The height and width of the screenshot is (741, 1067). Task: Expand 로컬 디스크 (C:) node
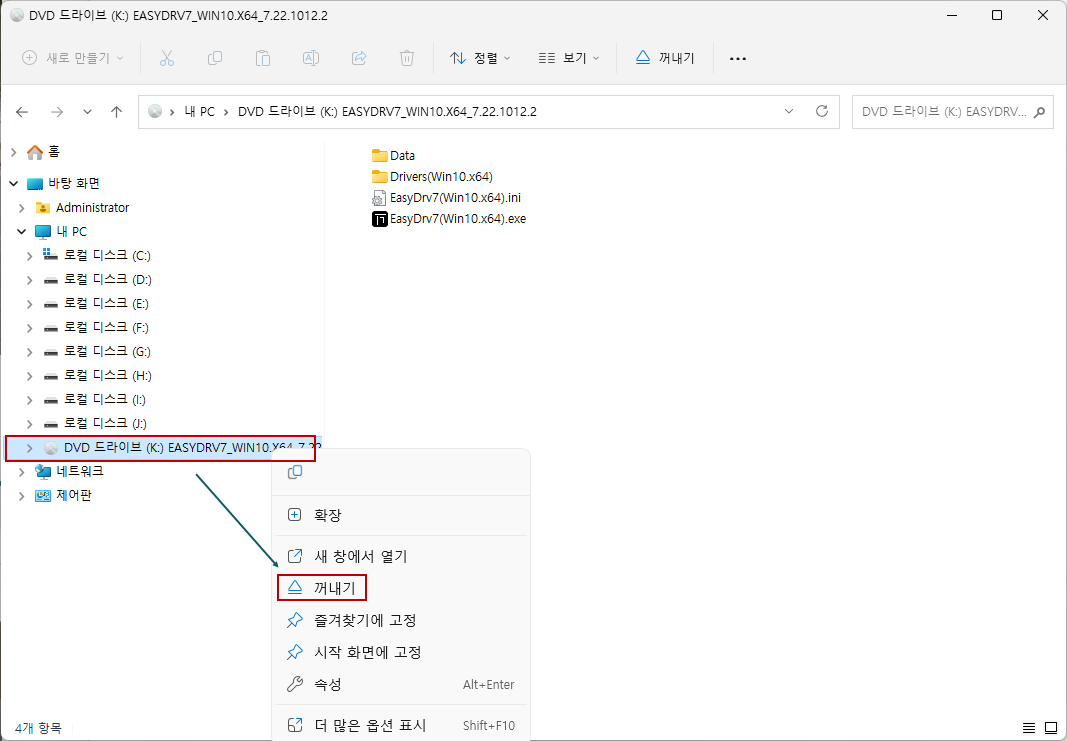[29, 256]
